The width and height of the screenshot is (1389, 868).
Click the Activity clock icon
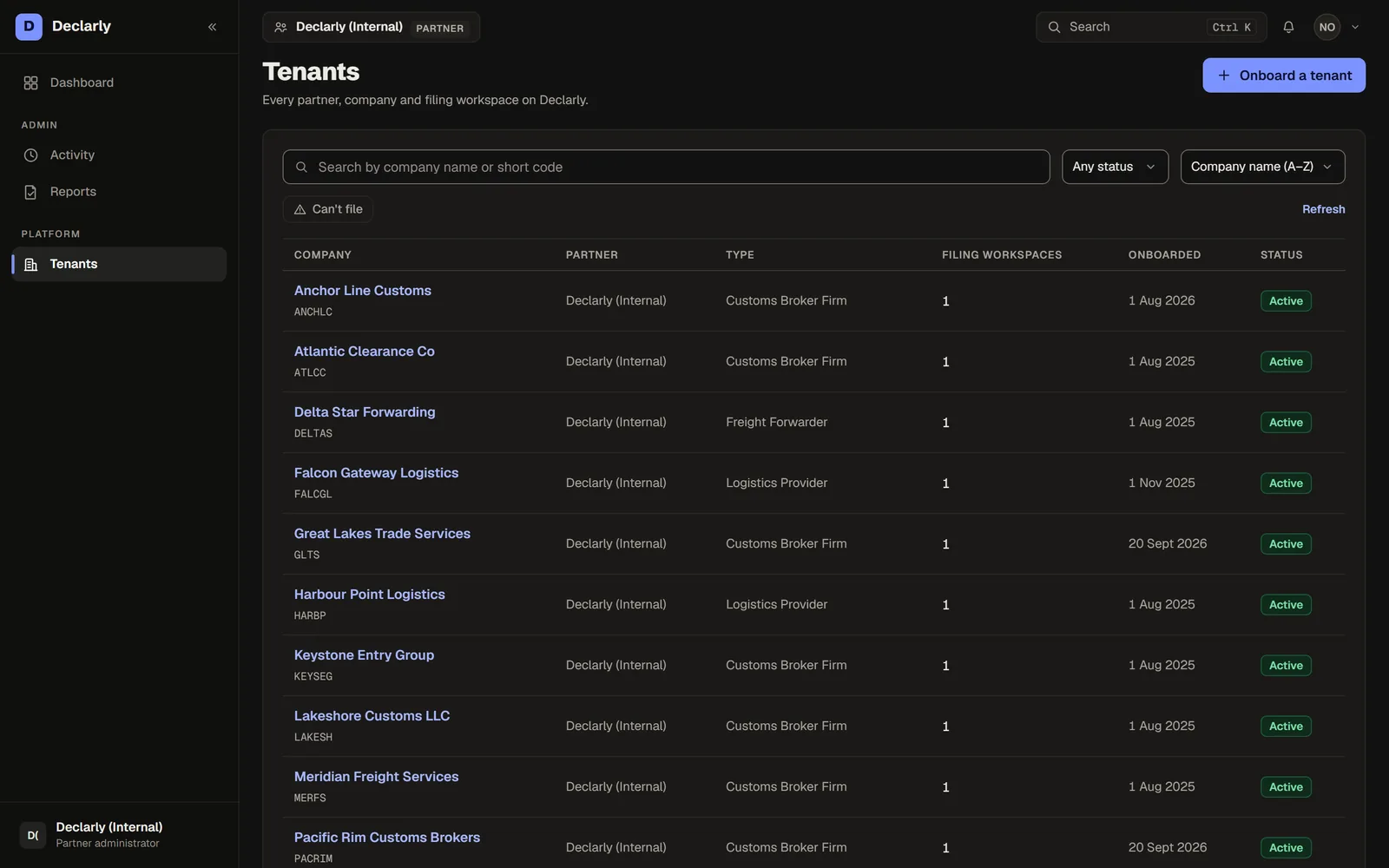(30, 155)
